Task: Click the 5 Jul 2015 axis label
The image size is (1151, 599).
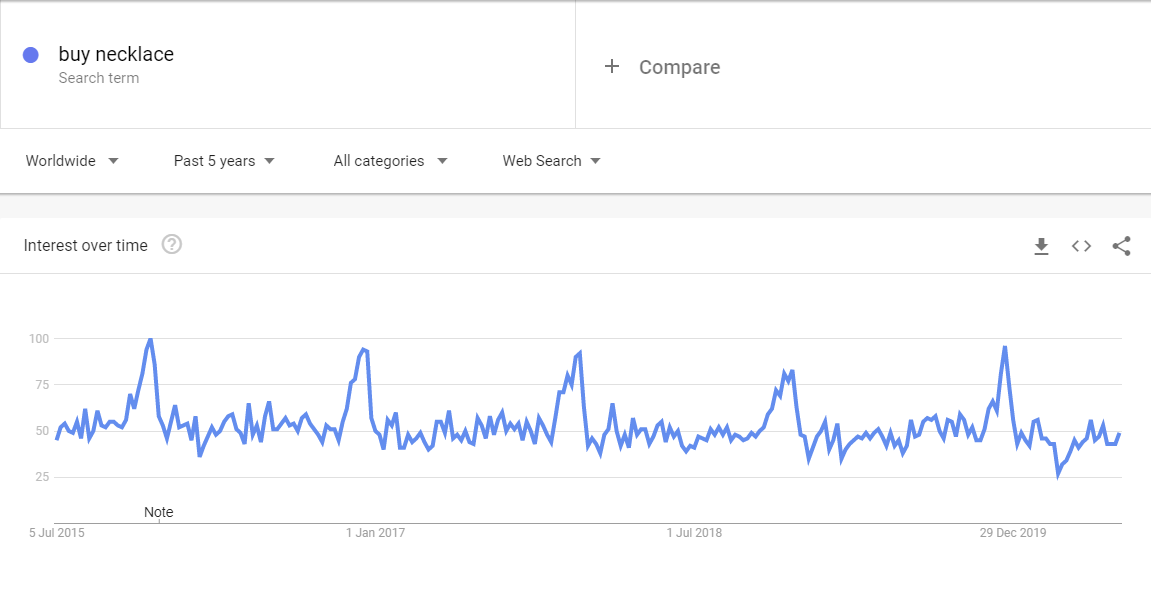Action: (57, 533)
